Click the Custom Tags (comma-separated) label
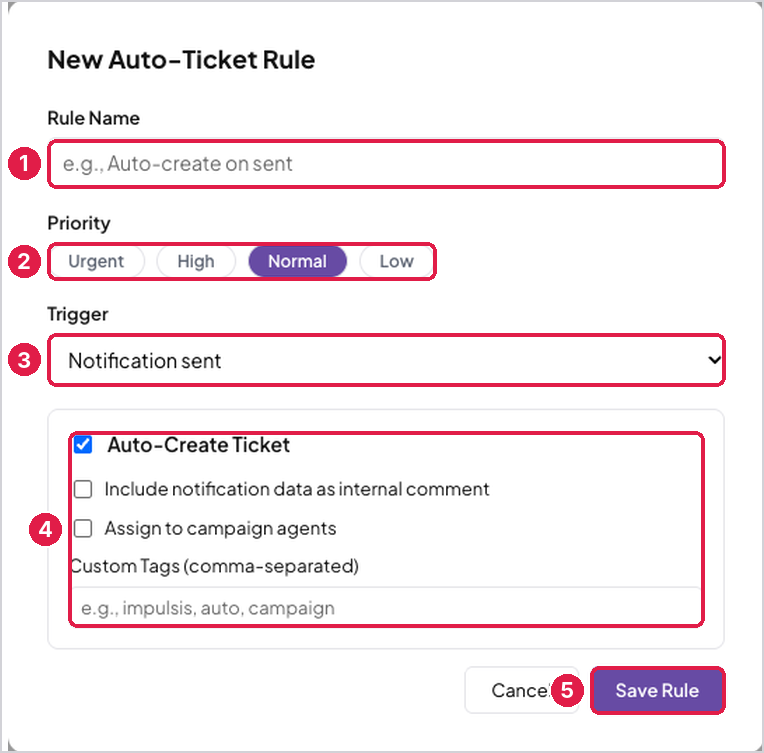 click(x=215, y=566)
